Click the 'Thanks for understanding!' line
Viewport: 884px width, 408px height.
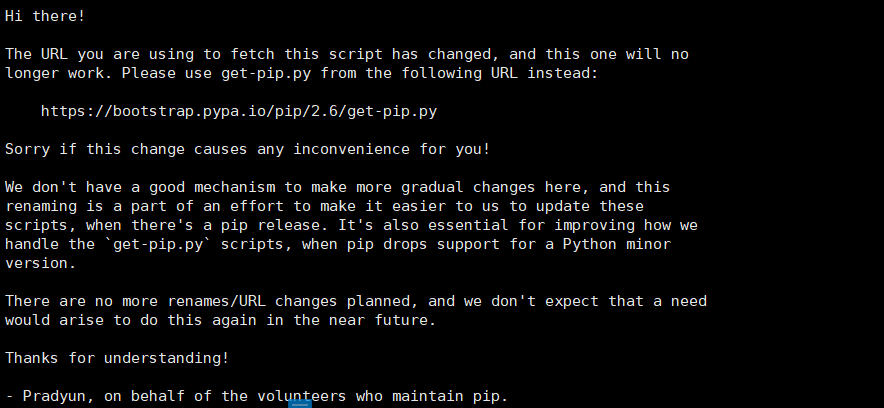click(x=117, y=358)
